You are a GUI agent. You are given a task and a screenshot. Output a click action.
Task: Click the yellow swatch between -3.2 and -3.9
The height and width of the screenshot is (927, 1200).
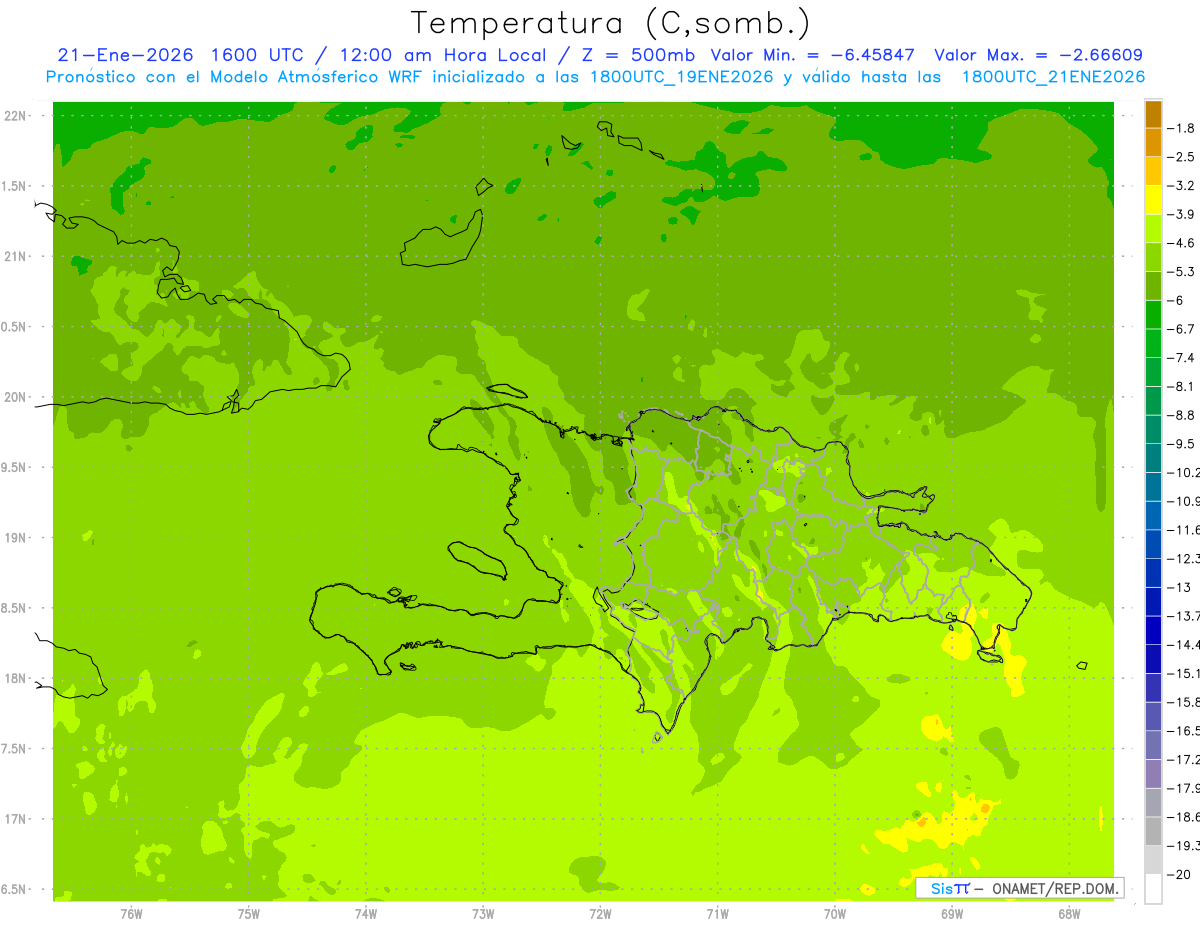click(x=1153, y=200)
